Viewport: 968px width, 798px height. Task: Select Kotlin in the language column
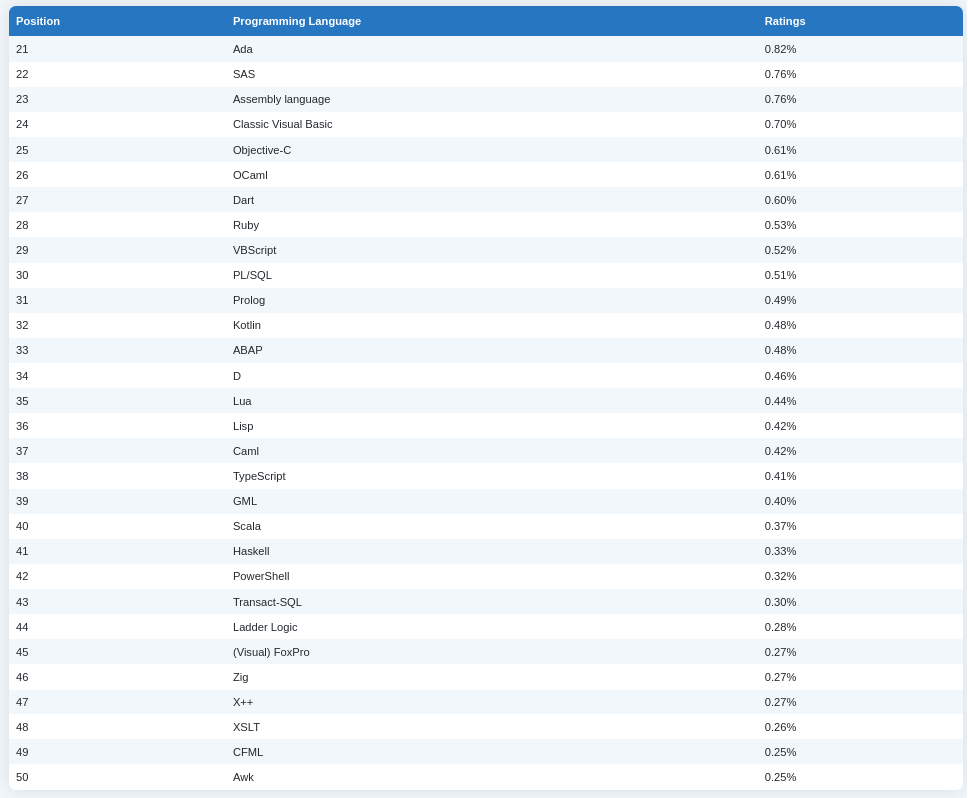[x=246, y=325]
